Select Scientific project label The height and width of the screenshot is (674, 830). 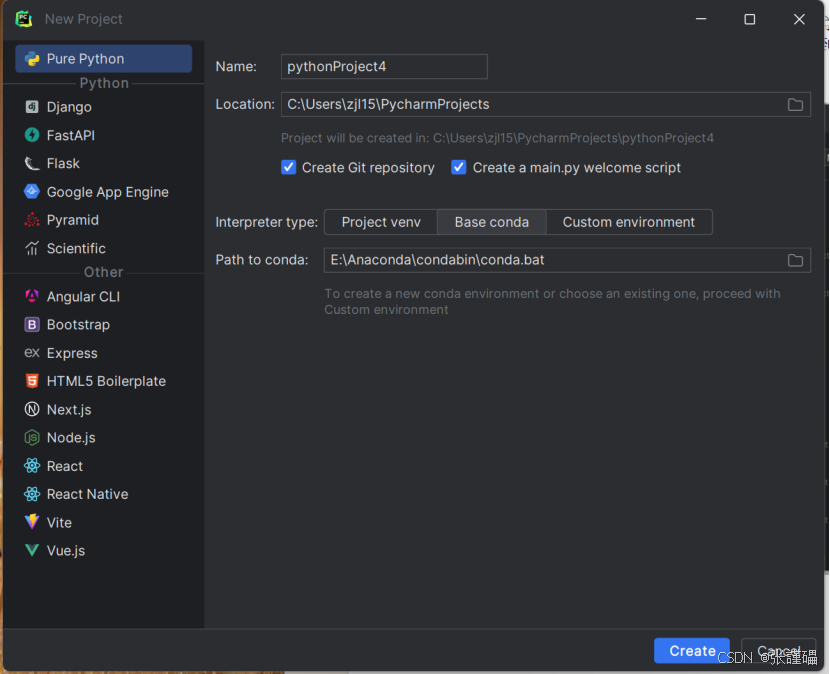[76, 248]
